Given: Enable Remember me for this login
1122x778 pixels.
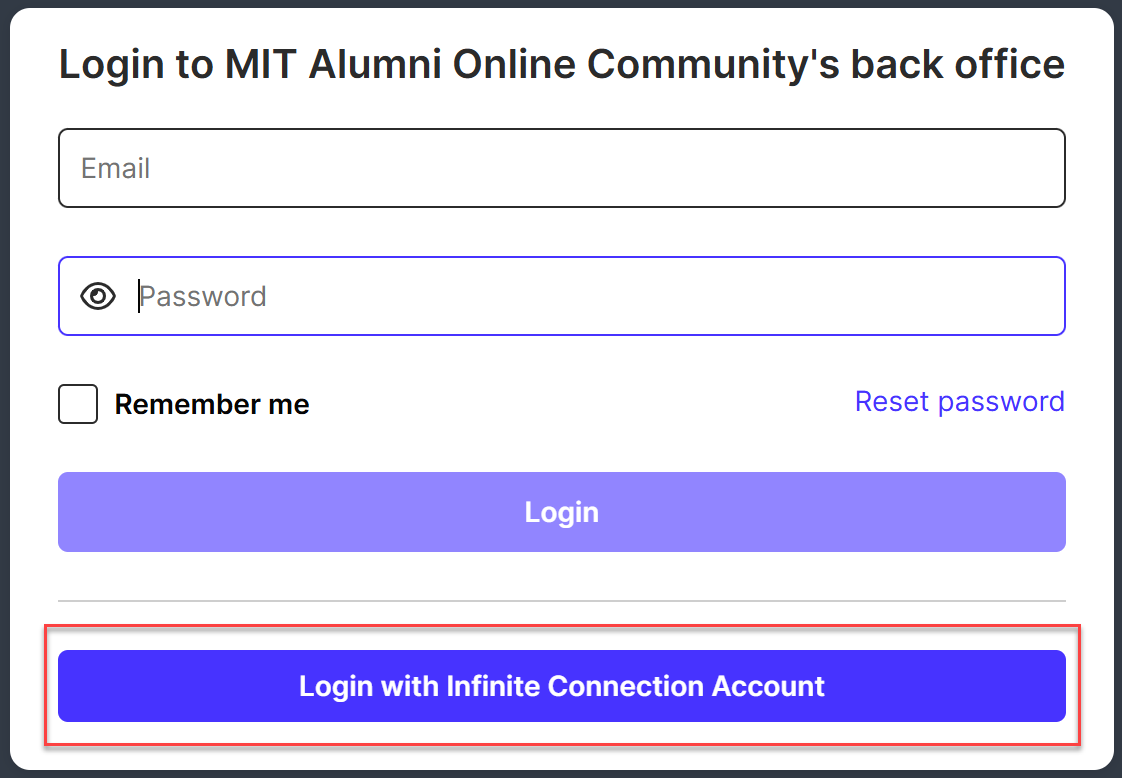Looking at the screenshot, I should click(x=78, y=404).
